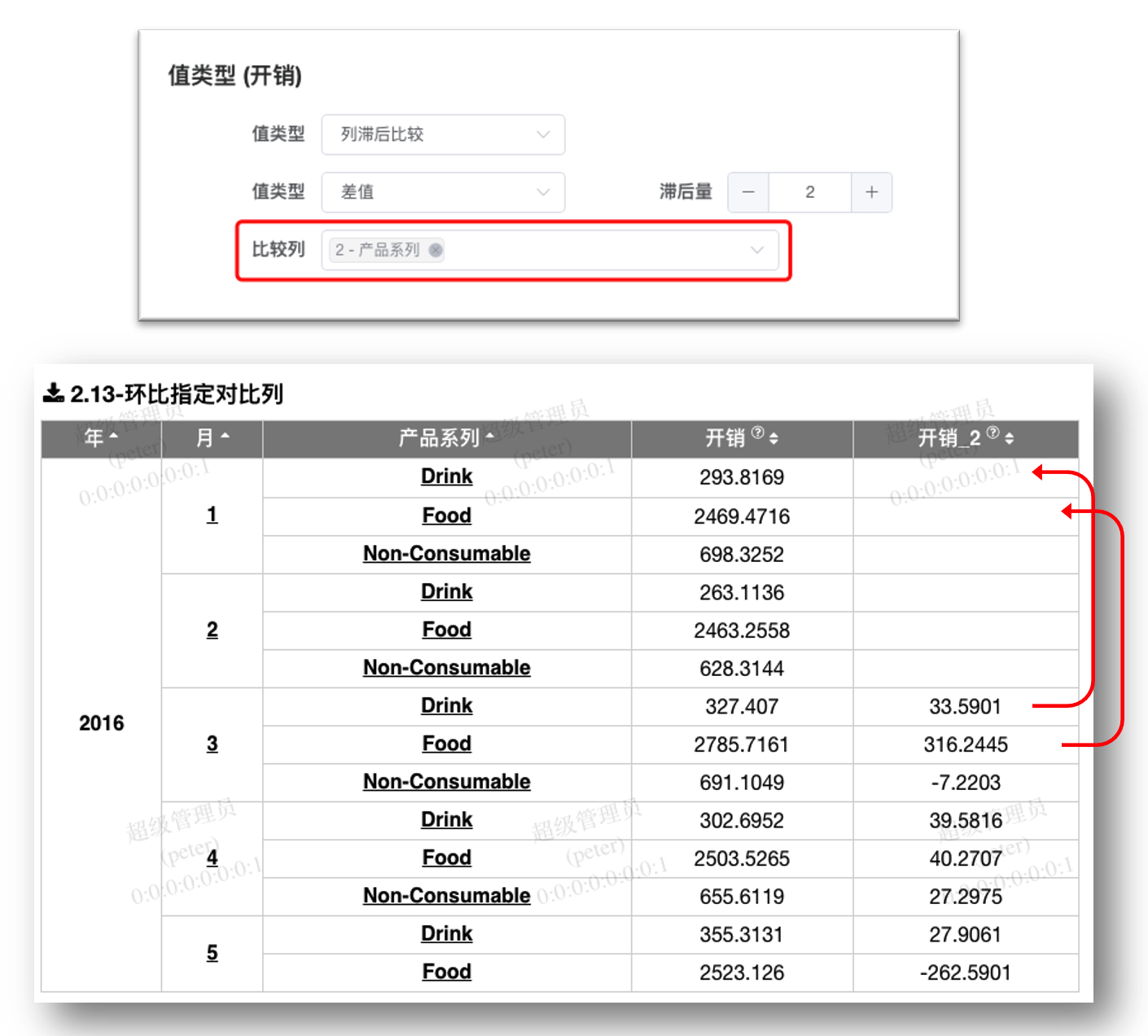Click the help icon next to 开销_2 header
The height and width of the screenshot is (1036, 1148).
(992, 432)
